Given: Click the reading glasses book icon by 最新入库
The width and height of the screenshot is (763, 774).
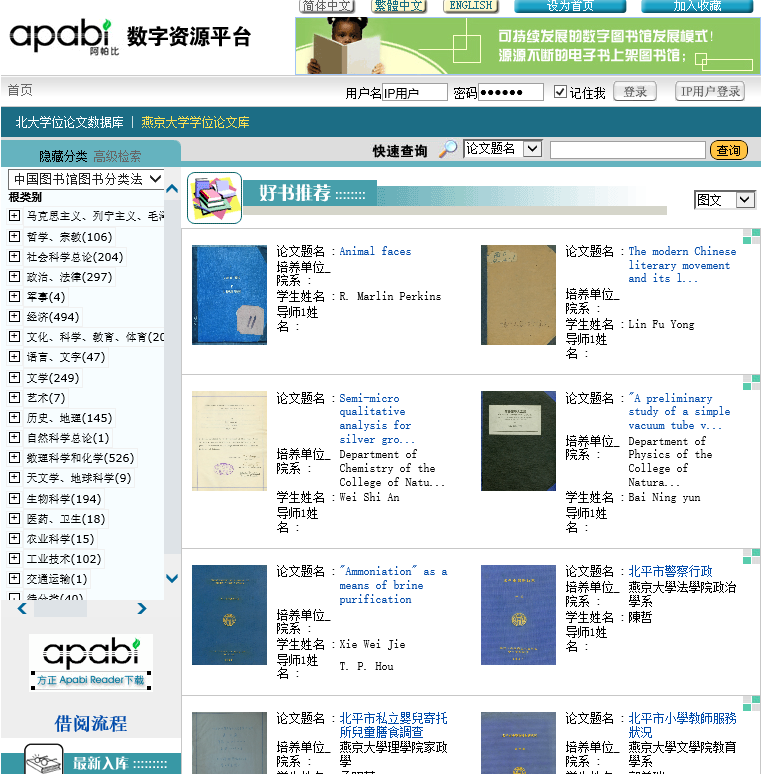Looking at the screenshot, I should click(43, 759).
